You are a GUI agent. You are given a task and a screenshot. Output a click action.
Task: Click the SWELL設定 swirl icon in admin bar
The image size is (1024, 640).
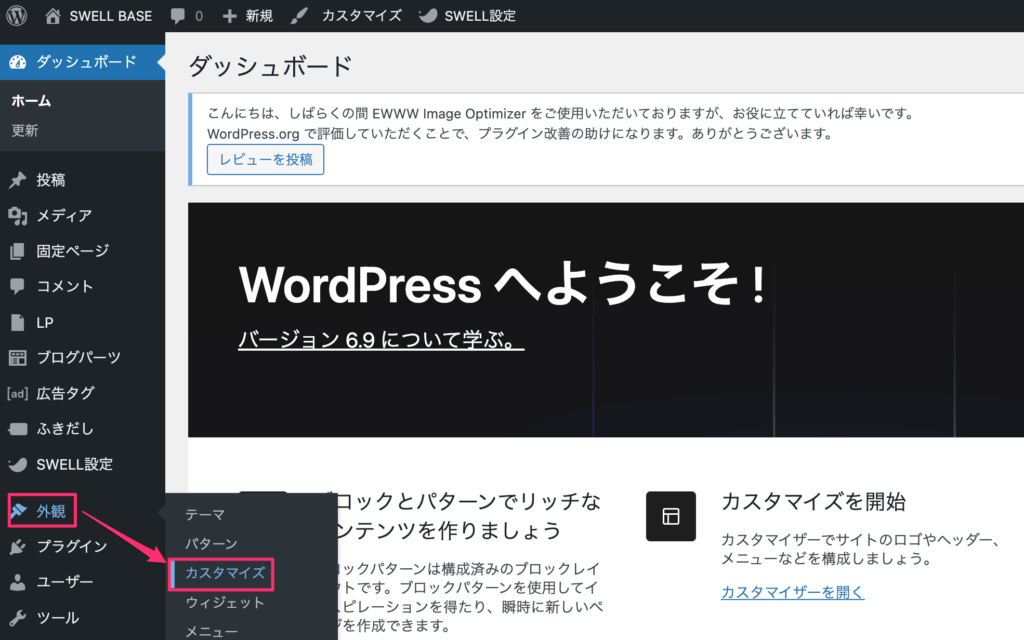tap(430, 15)
